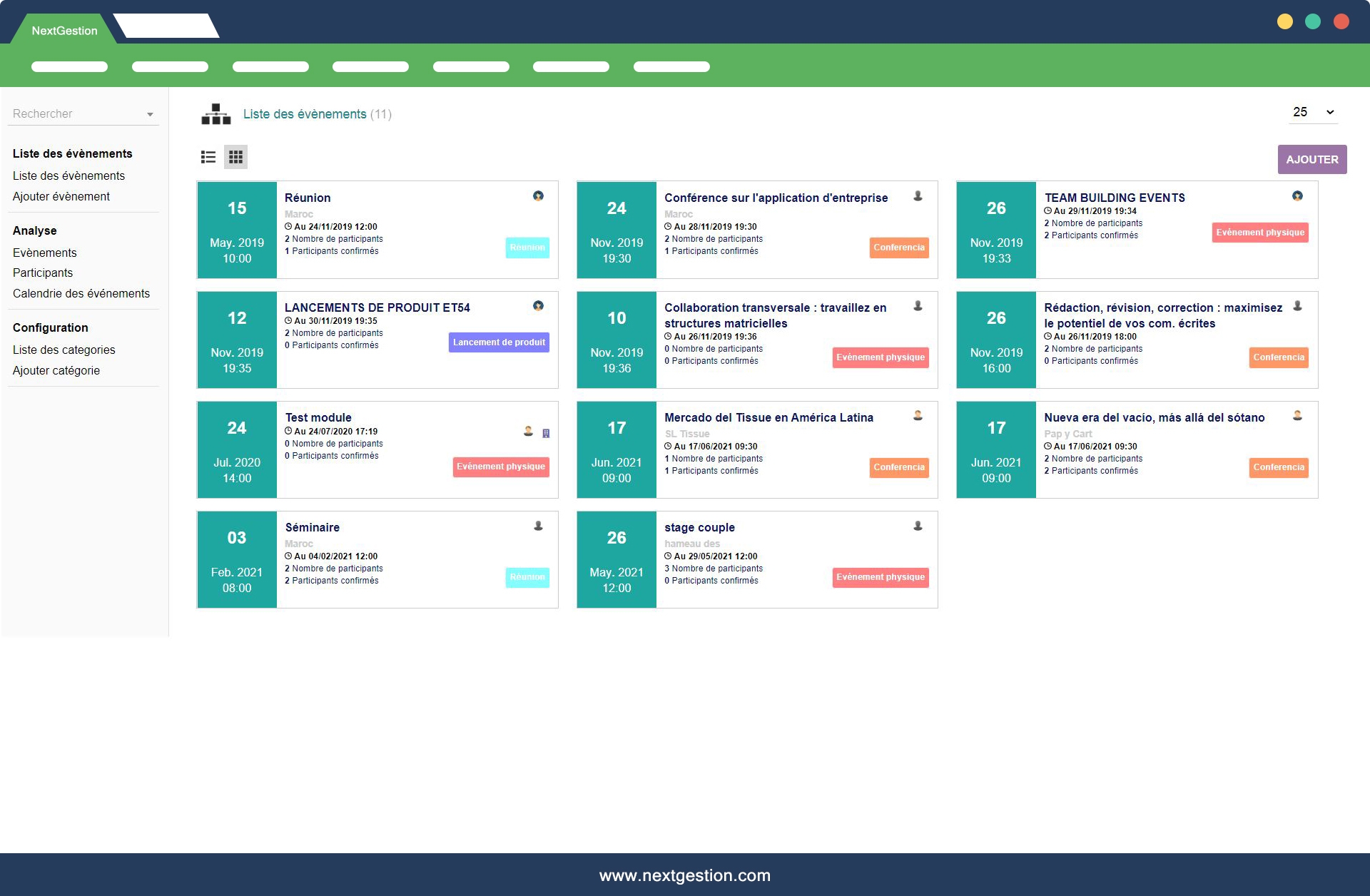Select the NextGestion browser tab
Image resolution: width=1370 pixels, height=896 pixels.
pos(64,31)
